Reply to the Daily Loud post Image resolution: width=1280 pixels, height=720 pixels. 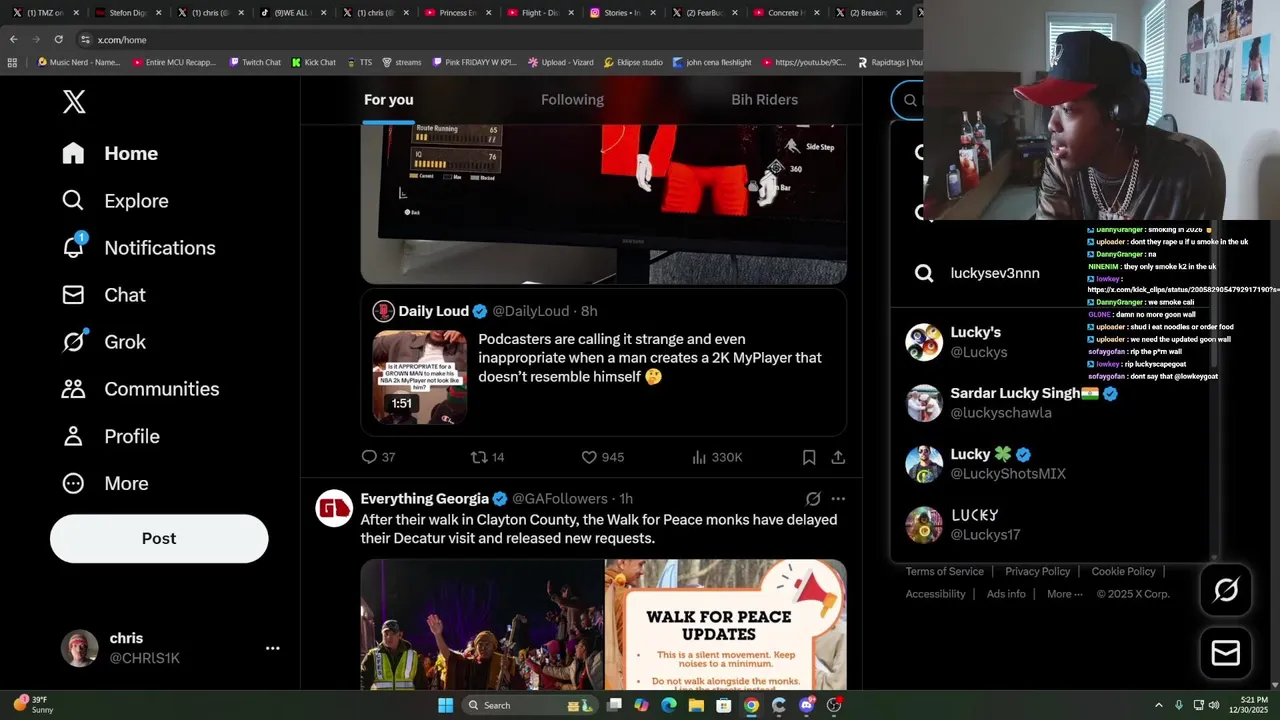(x=378, y=457)
